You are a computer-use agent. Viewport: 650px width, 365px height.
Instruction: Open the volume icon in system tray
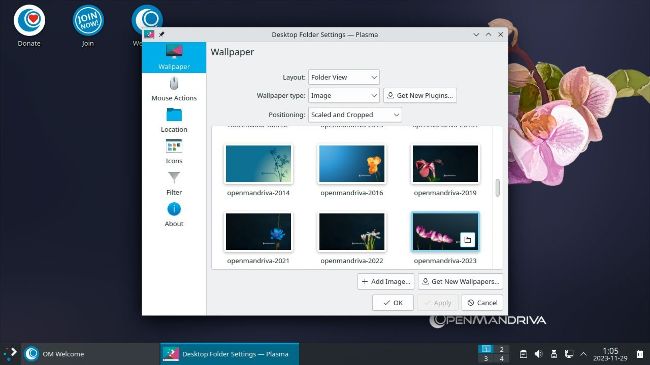click(x=538, y=354)
